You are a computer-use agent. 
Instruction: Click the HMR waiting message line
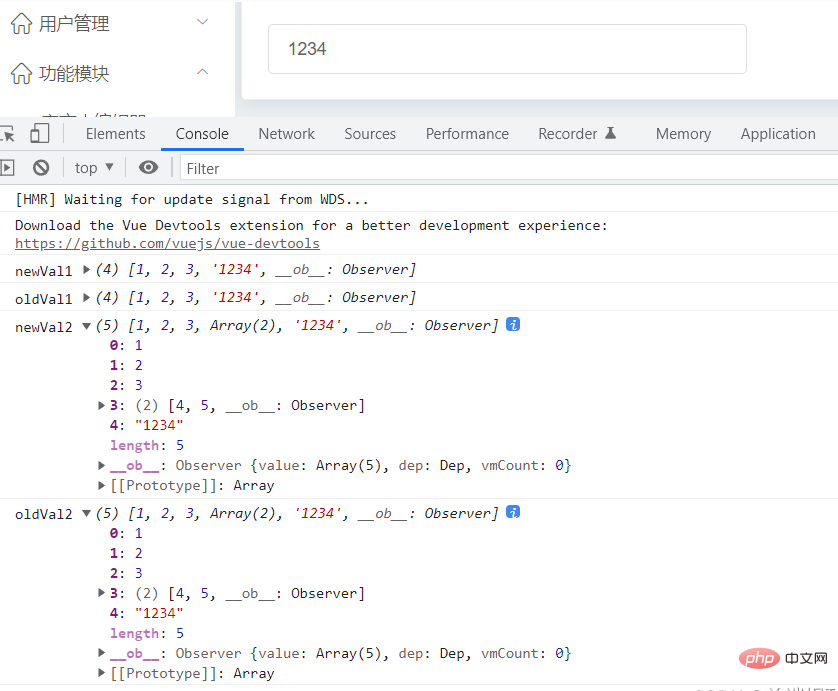tap(192, 199)
